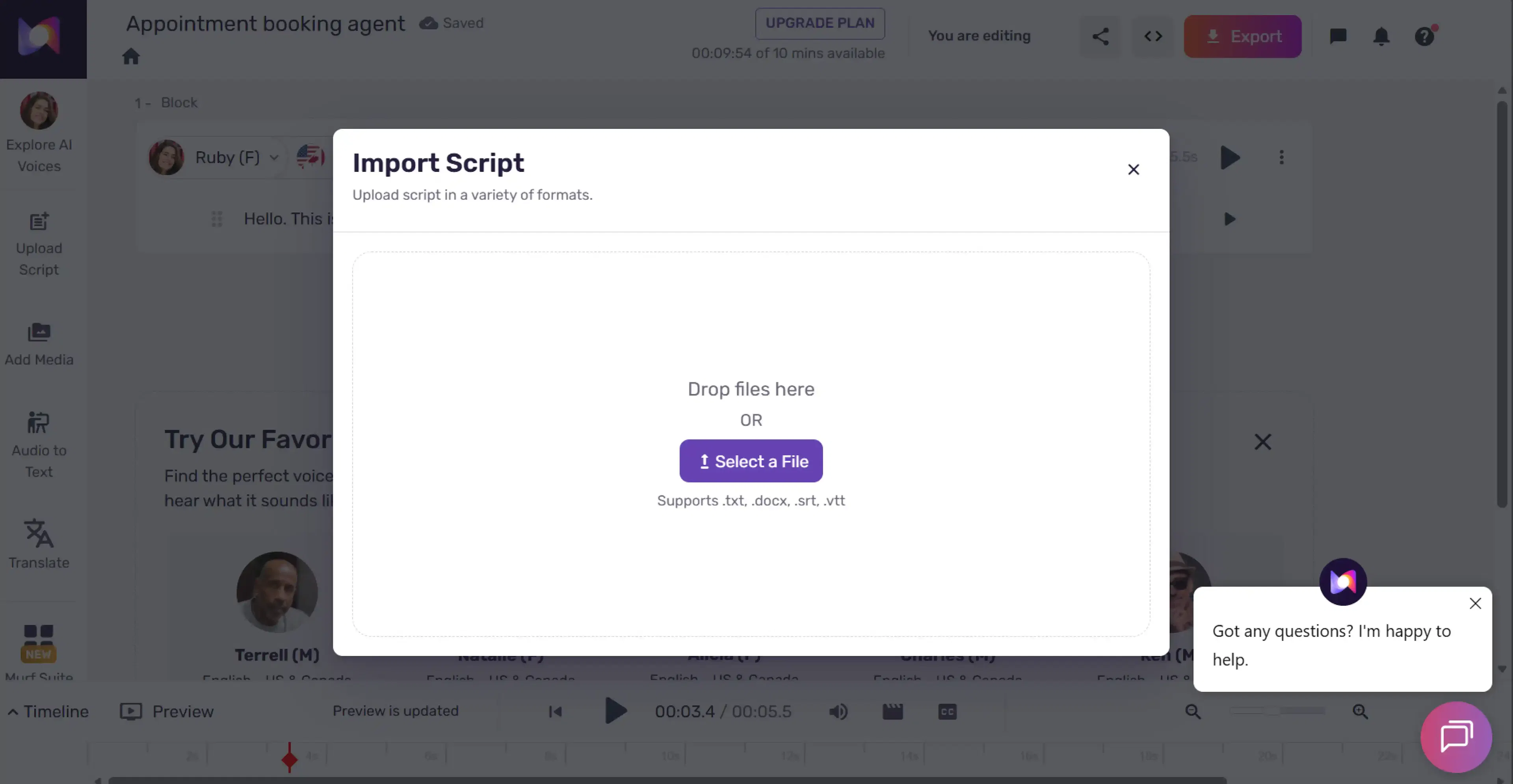
Task: Click the red timeline playhead marker
Action: coord(289,759)
